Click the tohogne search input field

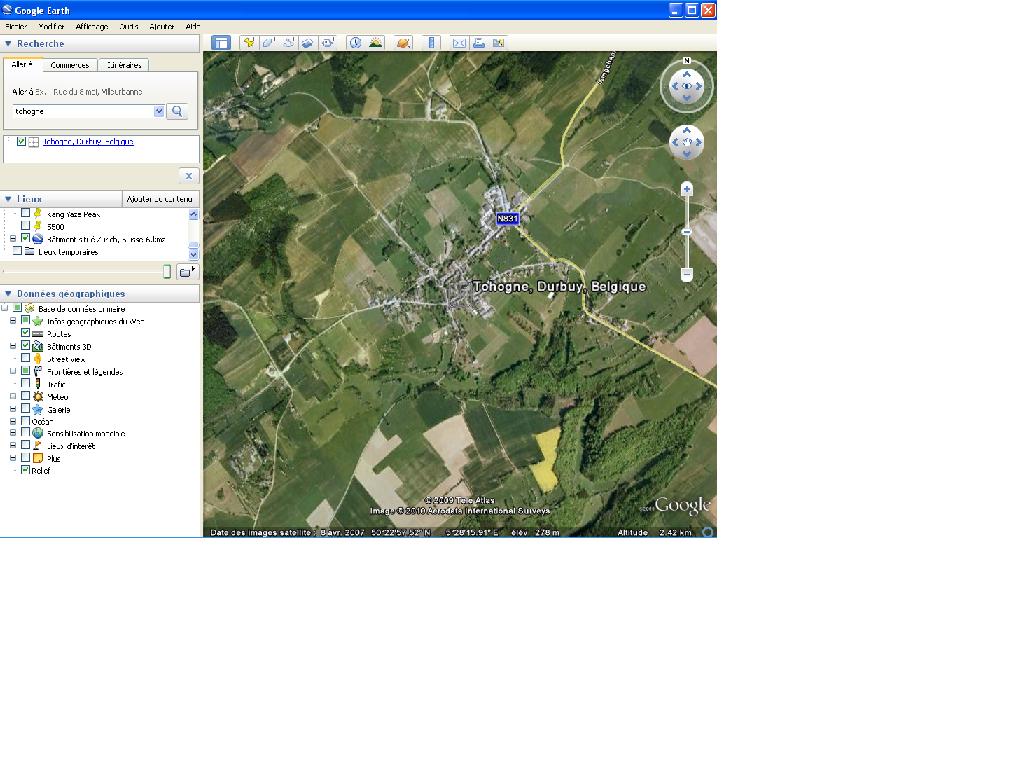(82, 111)
